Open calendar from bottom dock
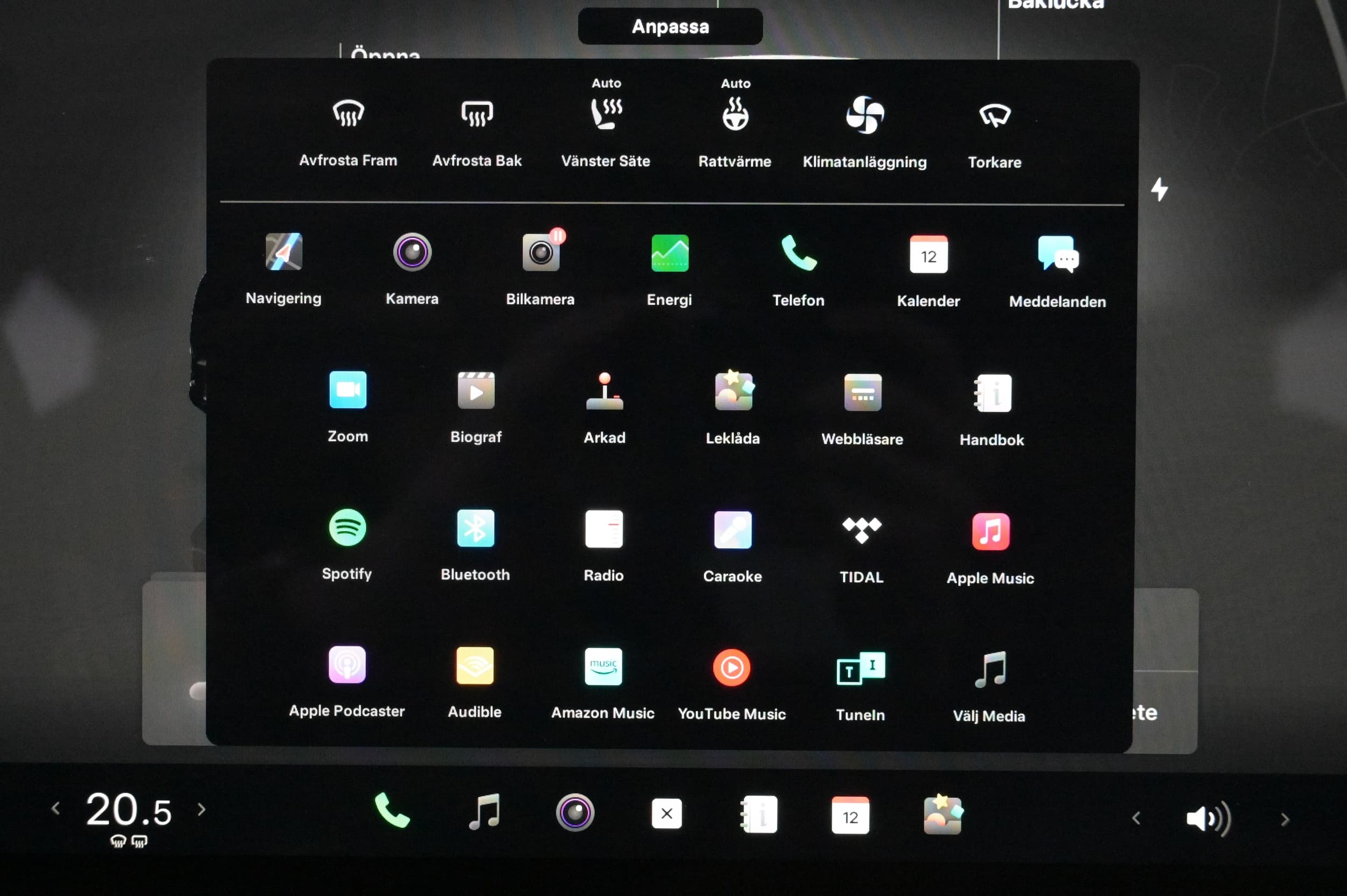 point(850,815)
